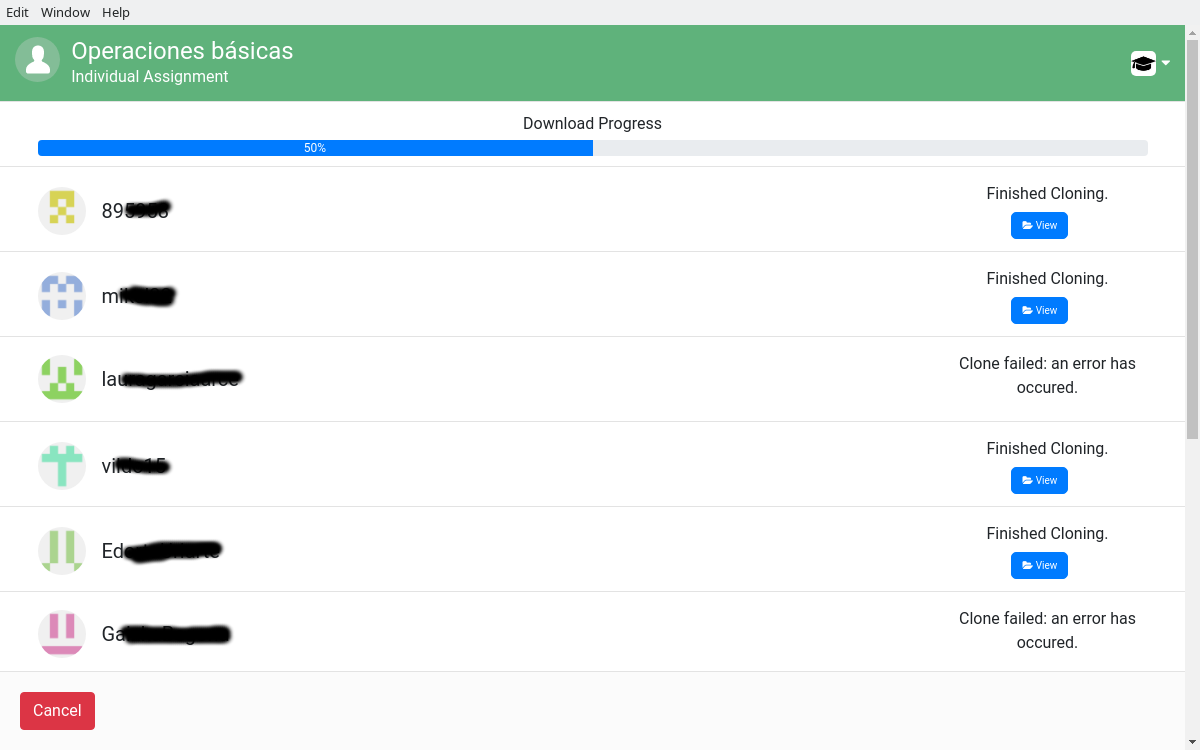Click the pink identicon avatar for Ga
The width and height of the screenshot is (1200, 750).
click(x=62, y=632)
